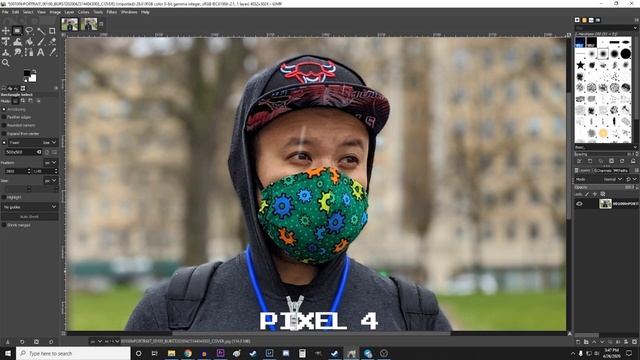This screenshot has height=360, width=640.
Task: Click the large hard round black brush
Action: (x=626, y=53)
